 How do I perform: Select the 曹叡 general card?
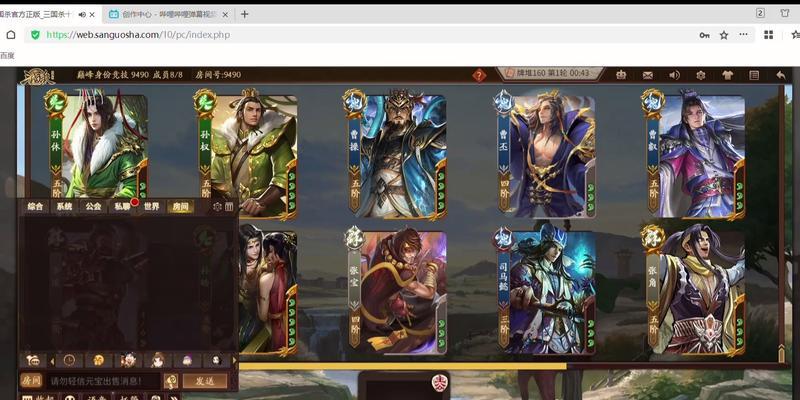tap(694, 156)
